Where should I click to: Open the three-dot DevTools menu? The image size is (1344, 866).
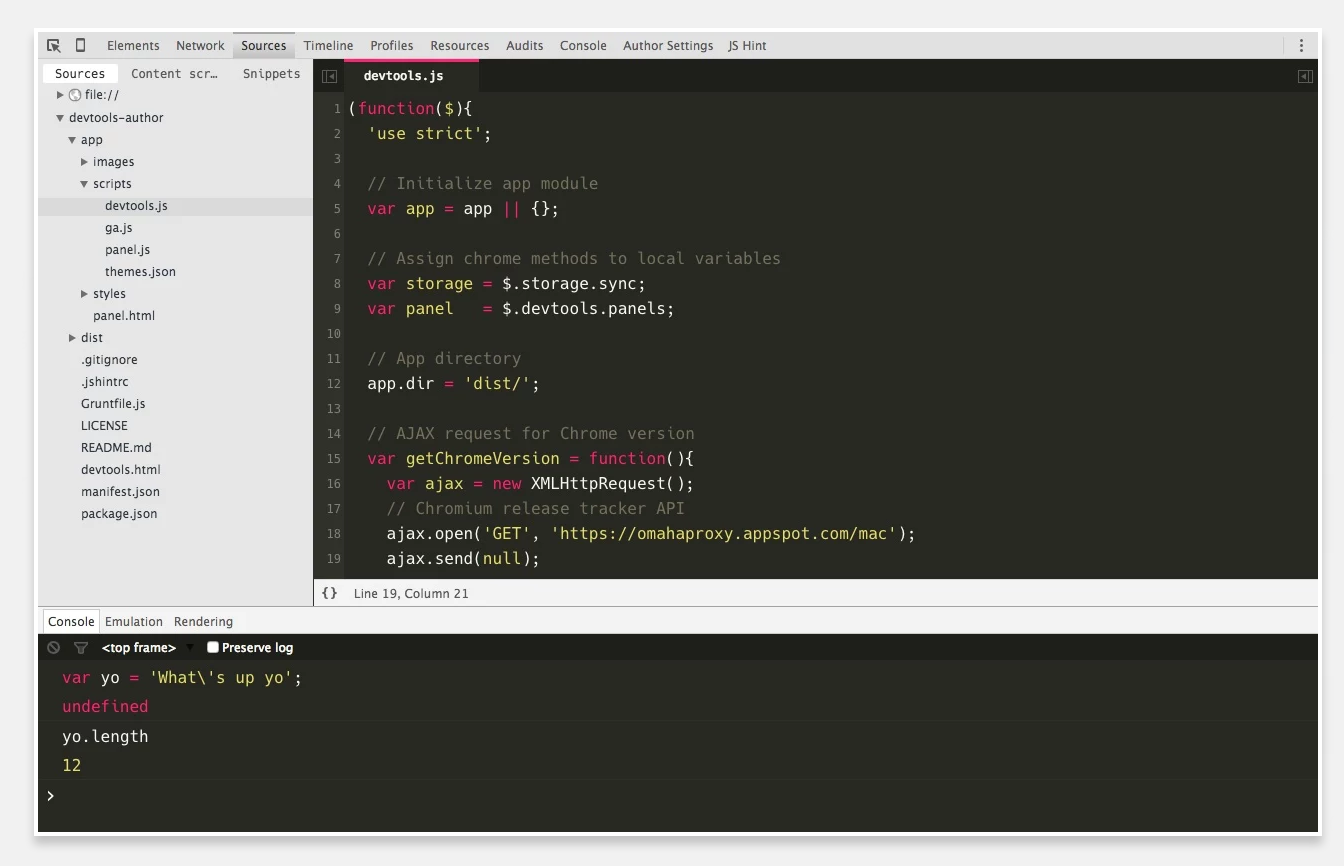pos(1301,45)
